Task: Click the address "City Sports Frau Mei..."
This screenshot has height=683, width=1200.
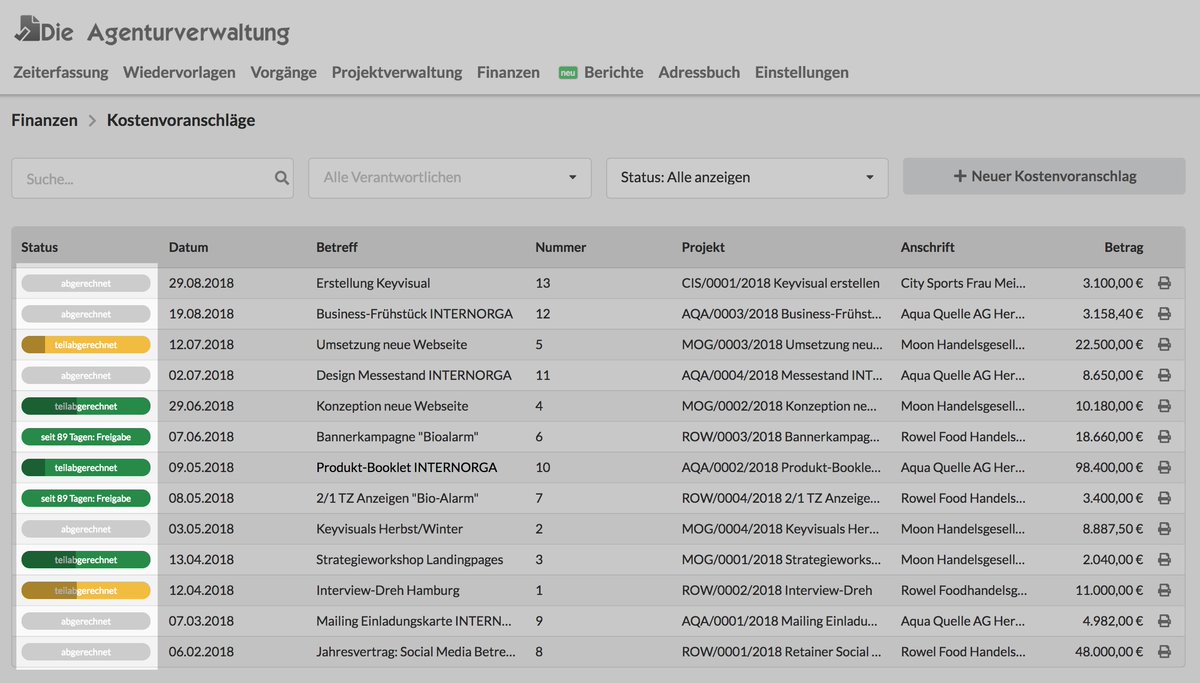Action: (962, 283)
